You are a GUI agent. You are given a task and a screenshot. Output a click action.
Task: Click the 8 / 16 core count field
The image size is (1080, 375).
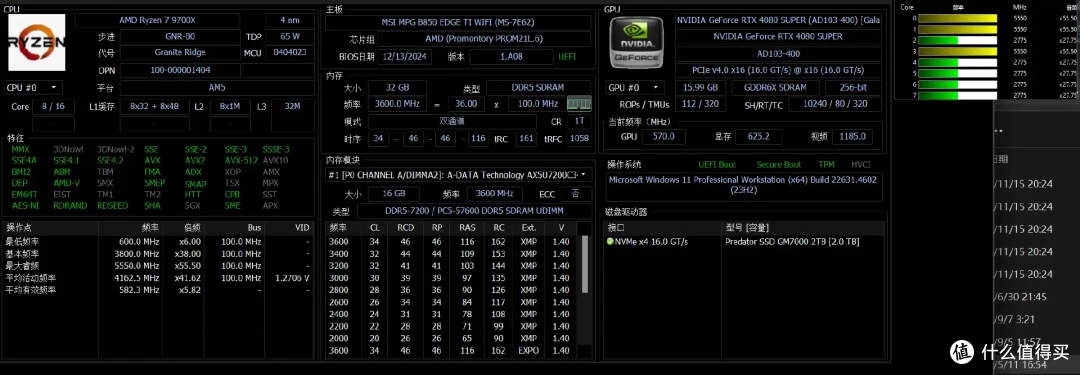pyautogui.click(x=53, y=107)
